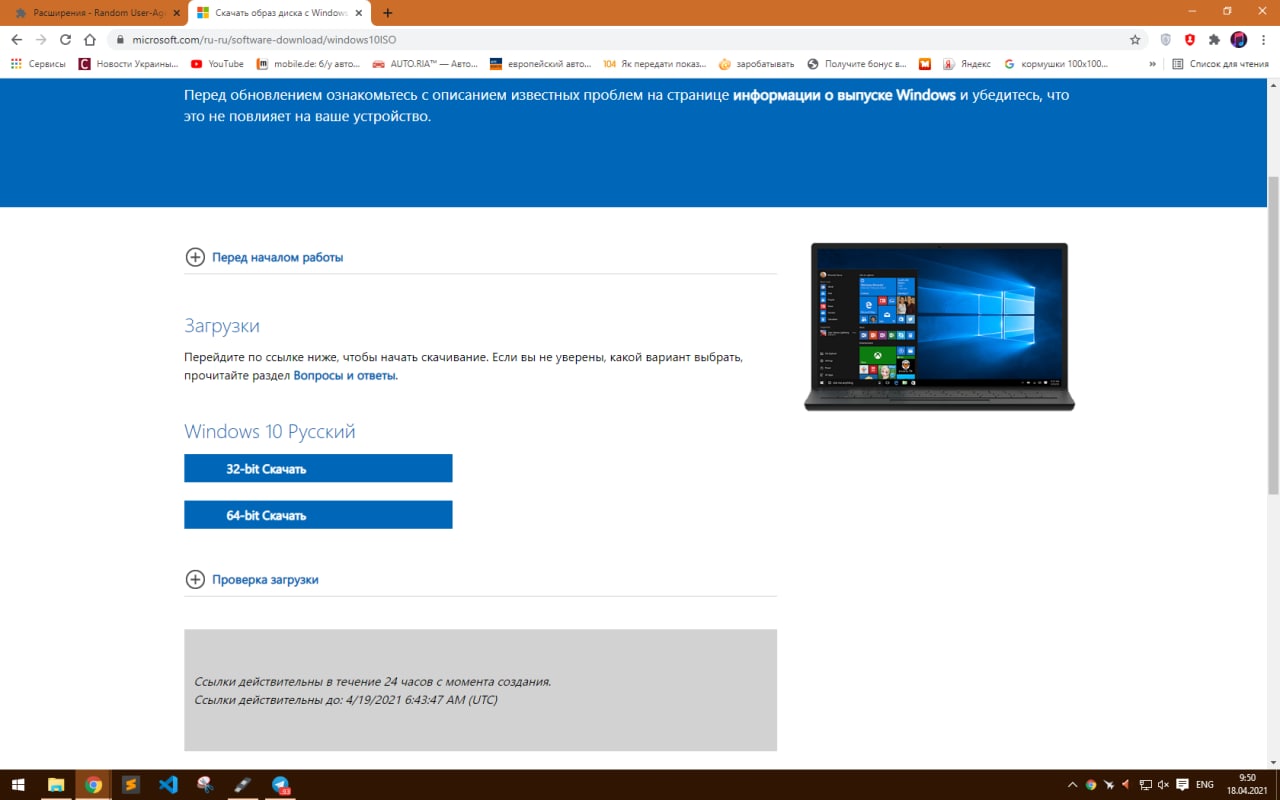Expand the Перед началом работы section

(x=264, y=257)
